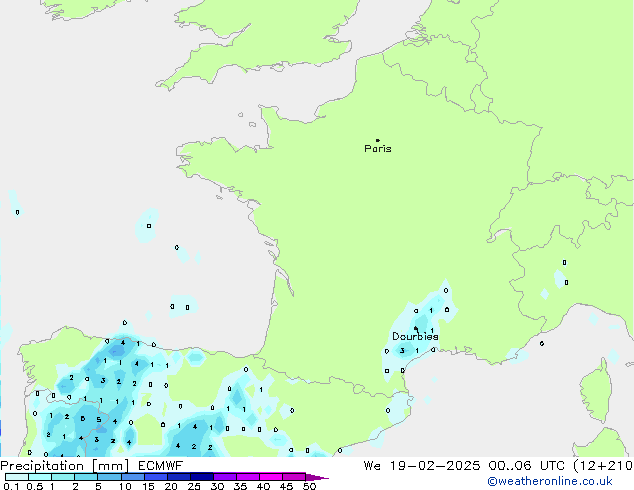Pick the legend swatch between 35 and 40
The image size is (634, 490).
pos(247,477)
